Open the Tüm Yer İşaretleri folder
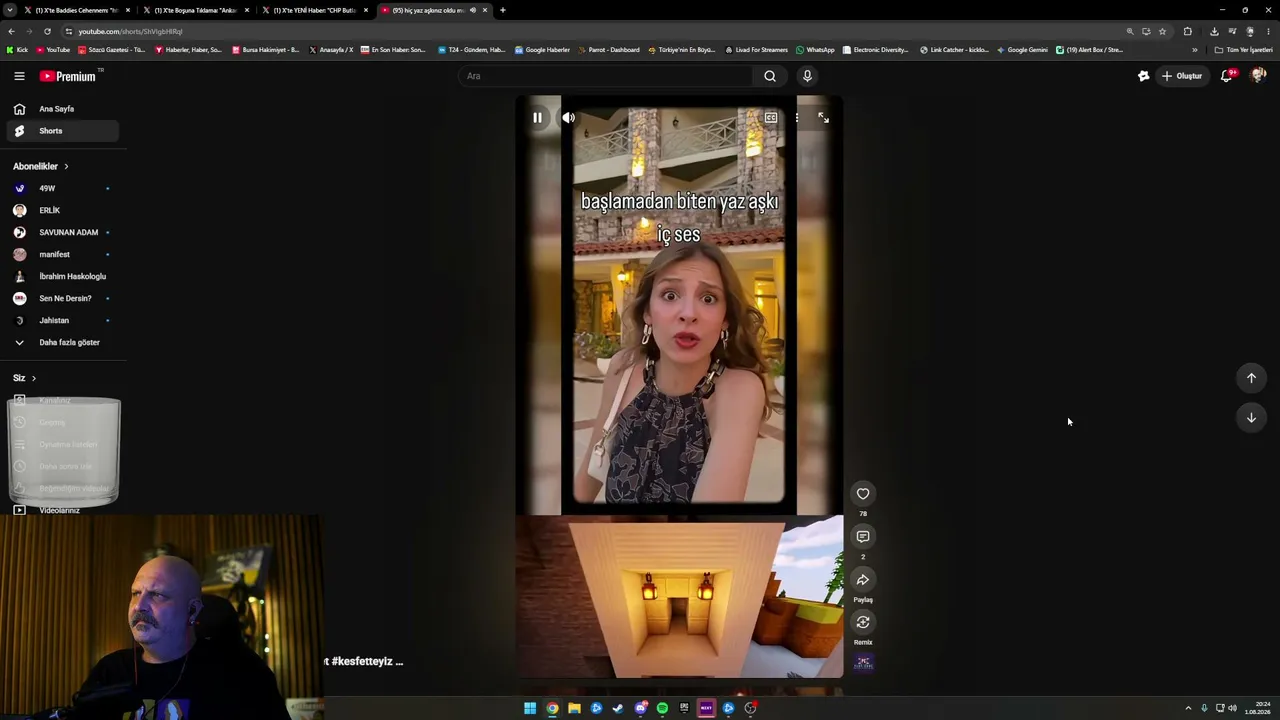The width and height of the screenshot is (1280, 720). 1243,50
